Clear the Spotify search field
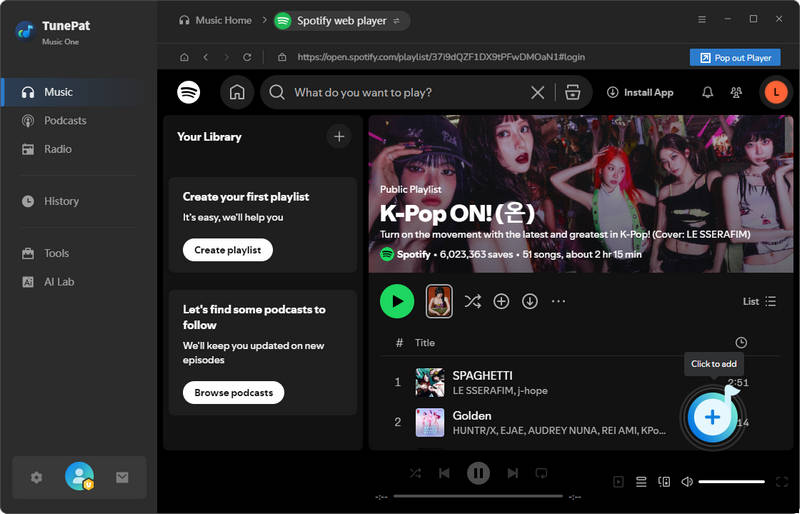 pyautogui.click(x=537, y=92)
